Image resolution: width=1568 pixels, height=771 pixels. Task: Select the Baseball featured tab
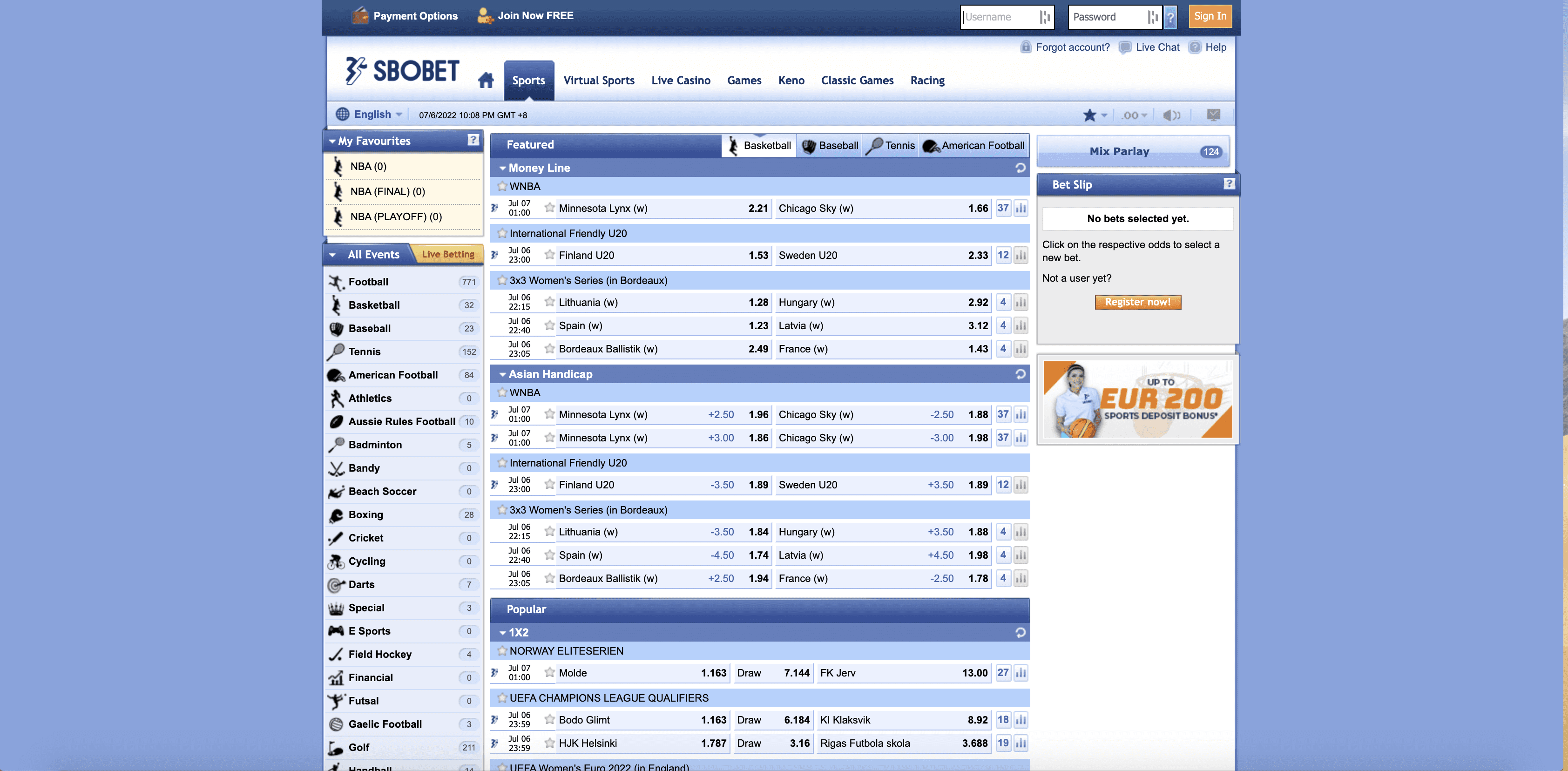tap(830, 145)
